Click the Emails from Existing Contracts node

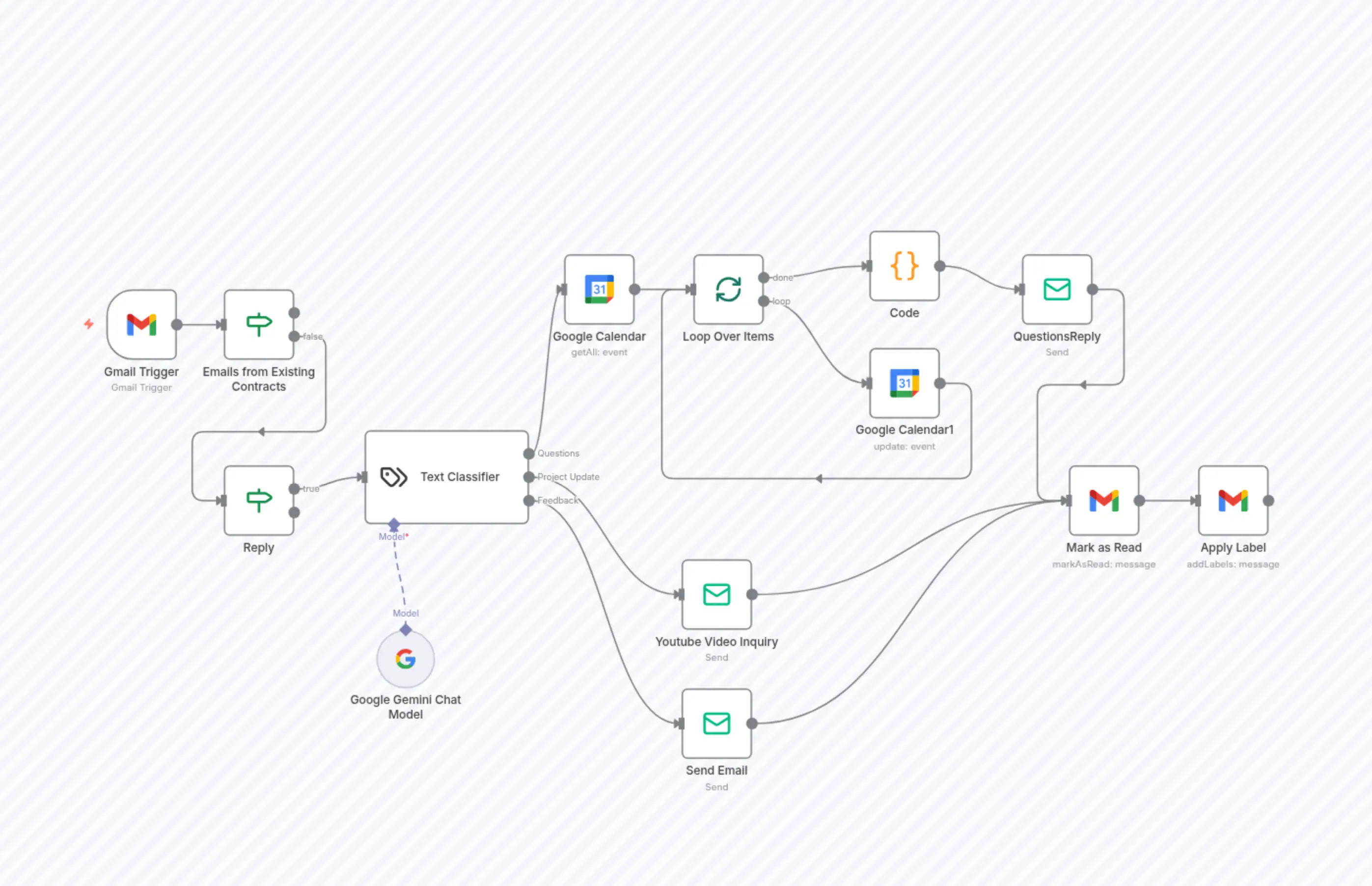click(x=259, y=324)
